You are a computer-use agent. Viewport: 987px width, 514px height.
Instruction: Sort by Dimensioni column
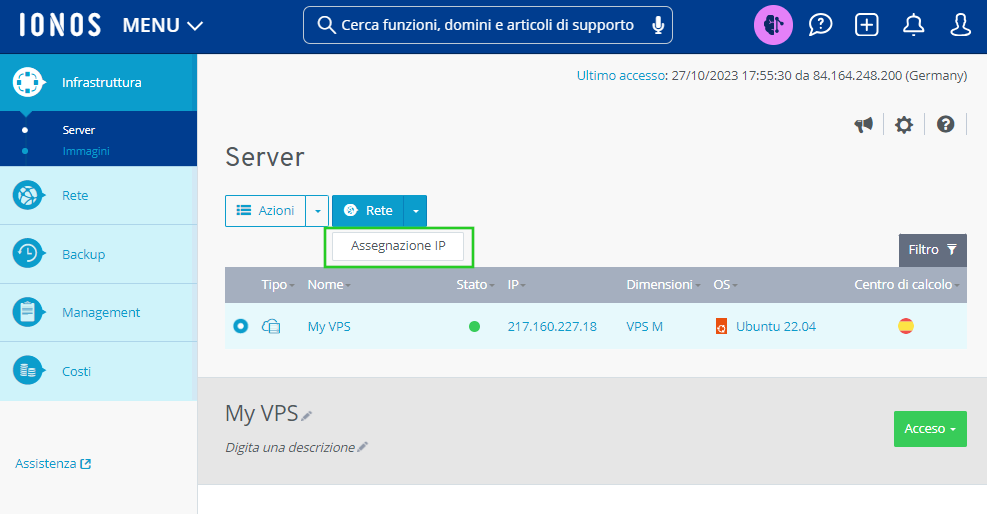(663, 285)
